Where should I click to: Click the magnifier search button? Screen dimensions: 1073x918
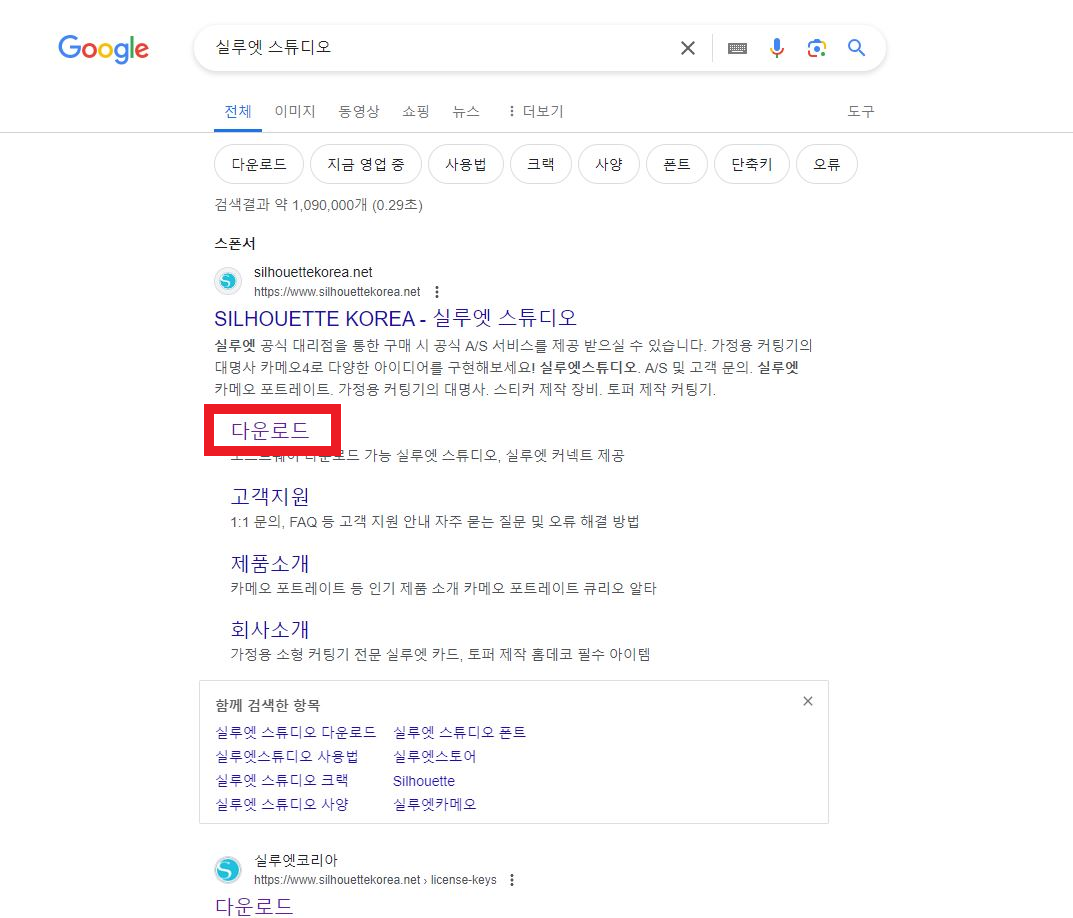856,47
